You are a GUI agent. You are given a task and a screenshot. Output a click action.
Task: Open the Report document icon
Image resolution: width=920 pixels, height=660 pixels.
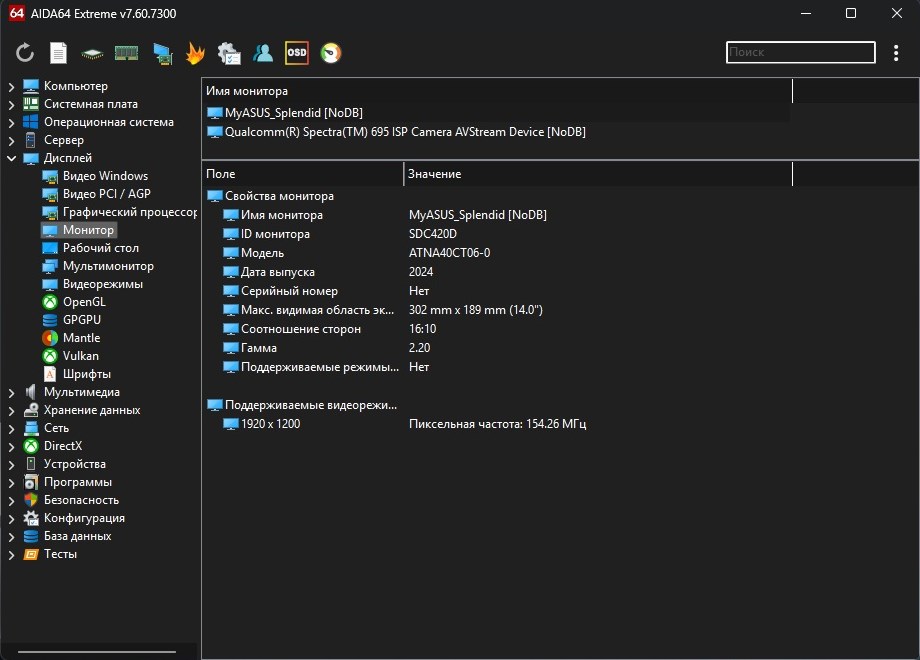59,53
